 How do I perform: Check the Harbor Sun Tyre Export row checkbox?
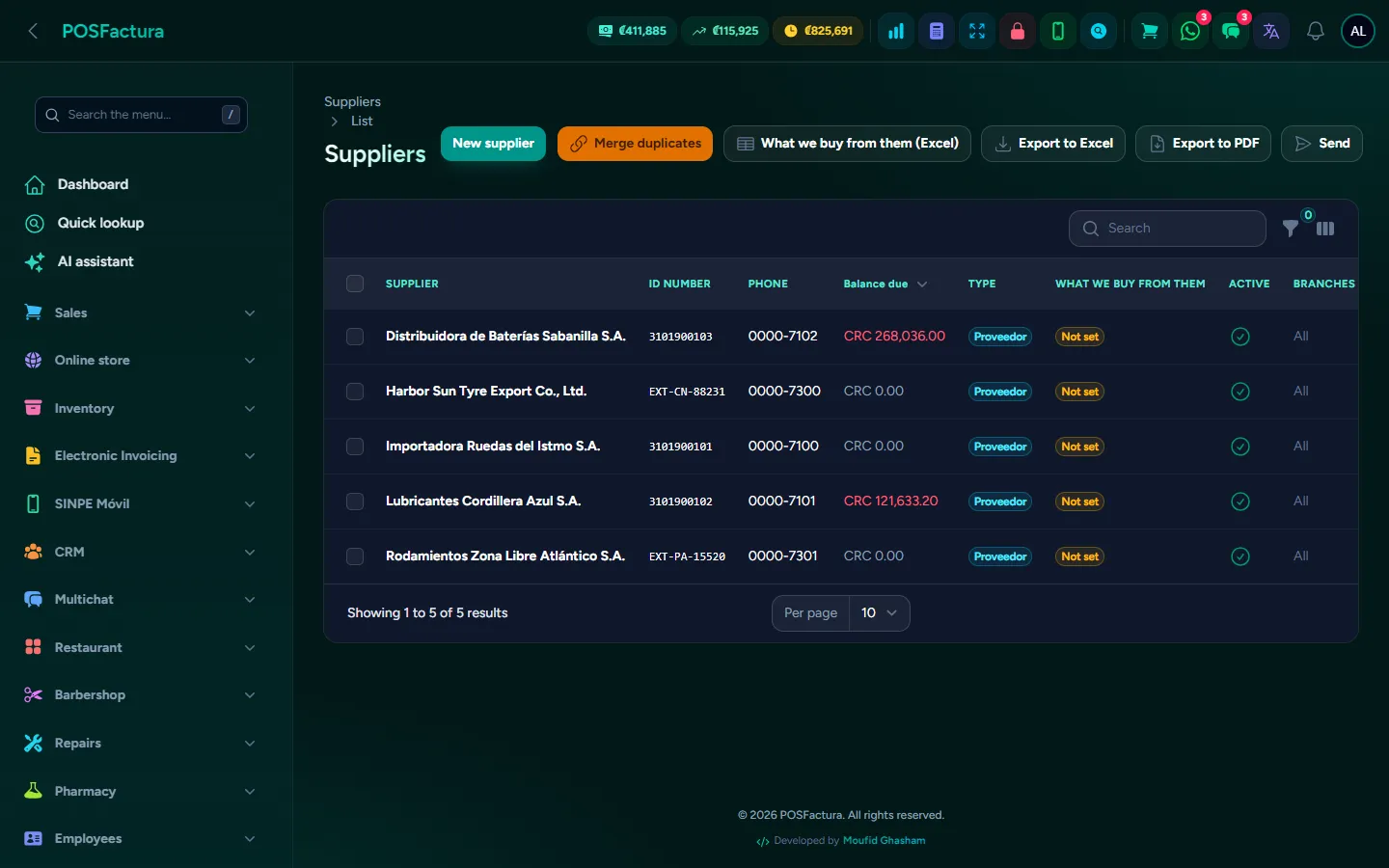click(355, 392)
